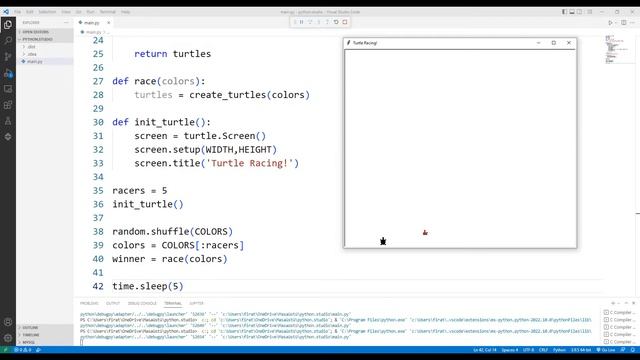This screenshot has width=640, height=360.
Task: Open Manage settings gear in activity bar
Action: pos(8,338)
